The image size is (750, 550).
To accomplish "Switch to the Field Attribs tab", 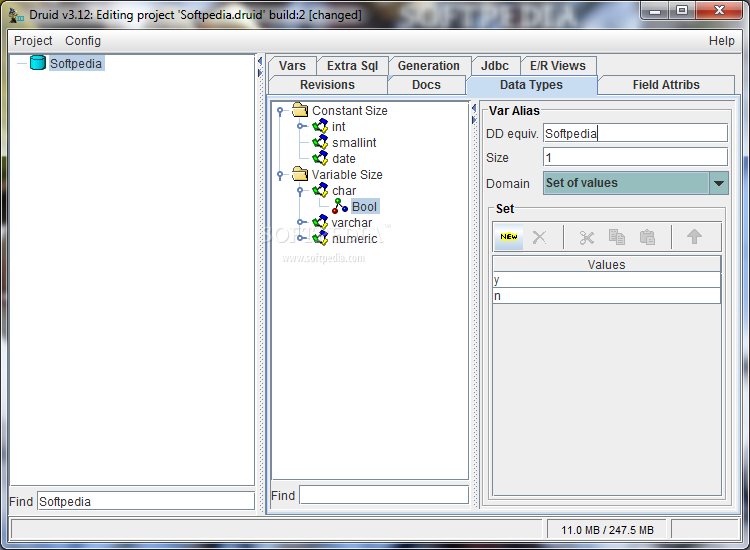I will 666,85.
